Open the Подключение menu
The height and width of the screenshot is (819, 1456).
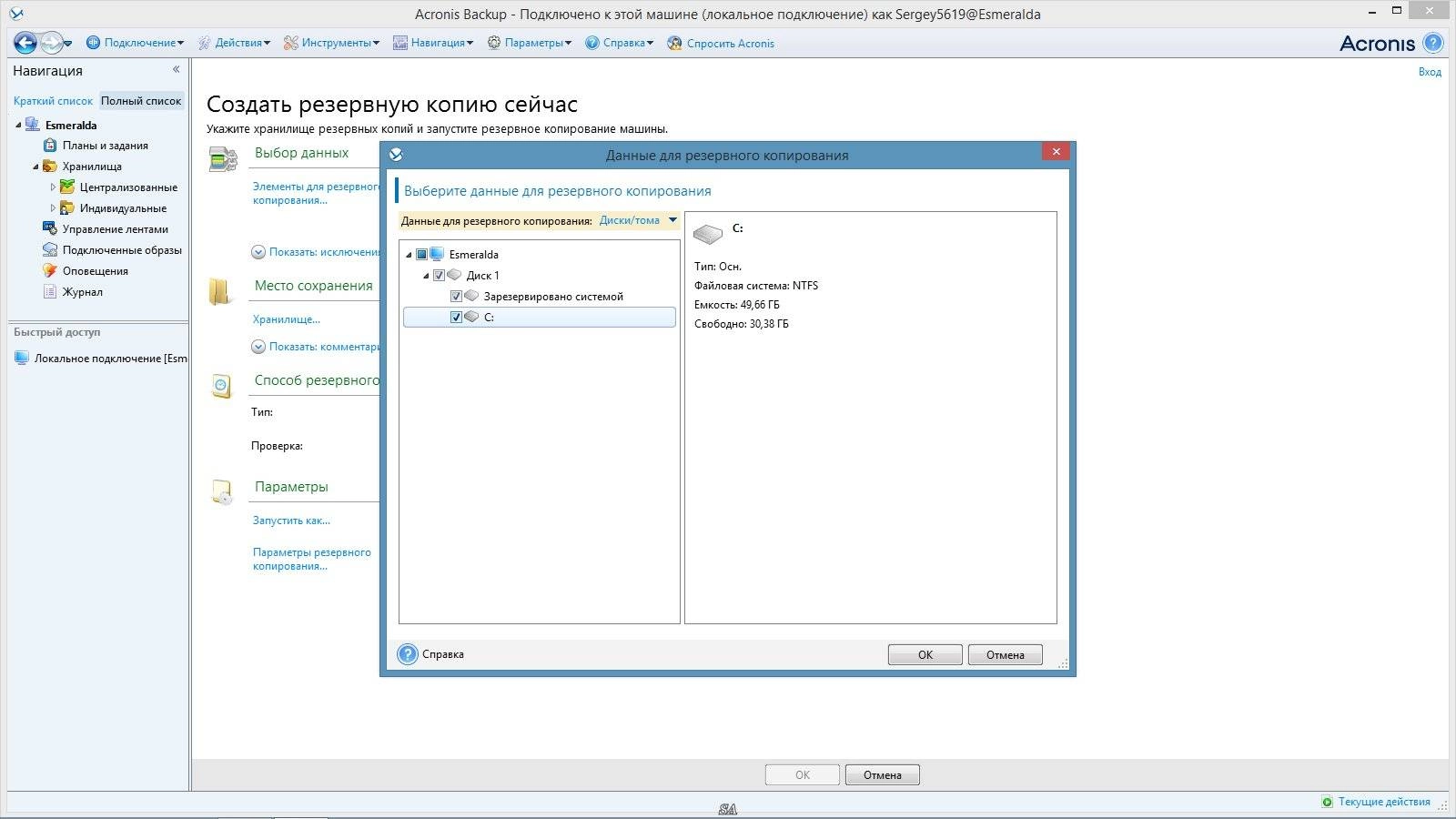coord(135,43)
